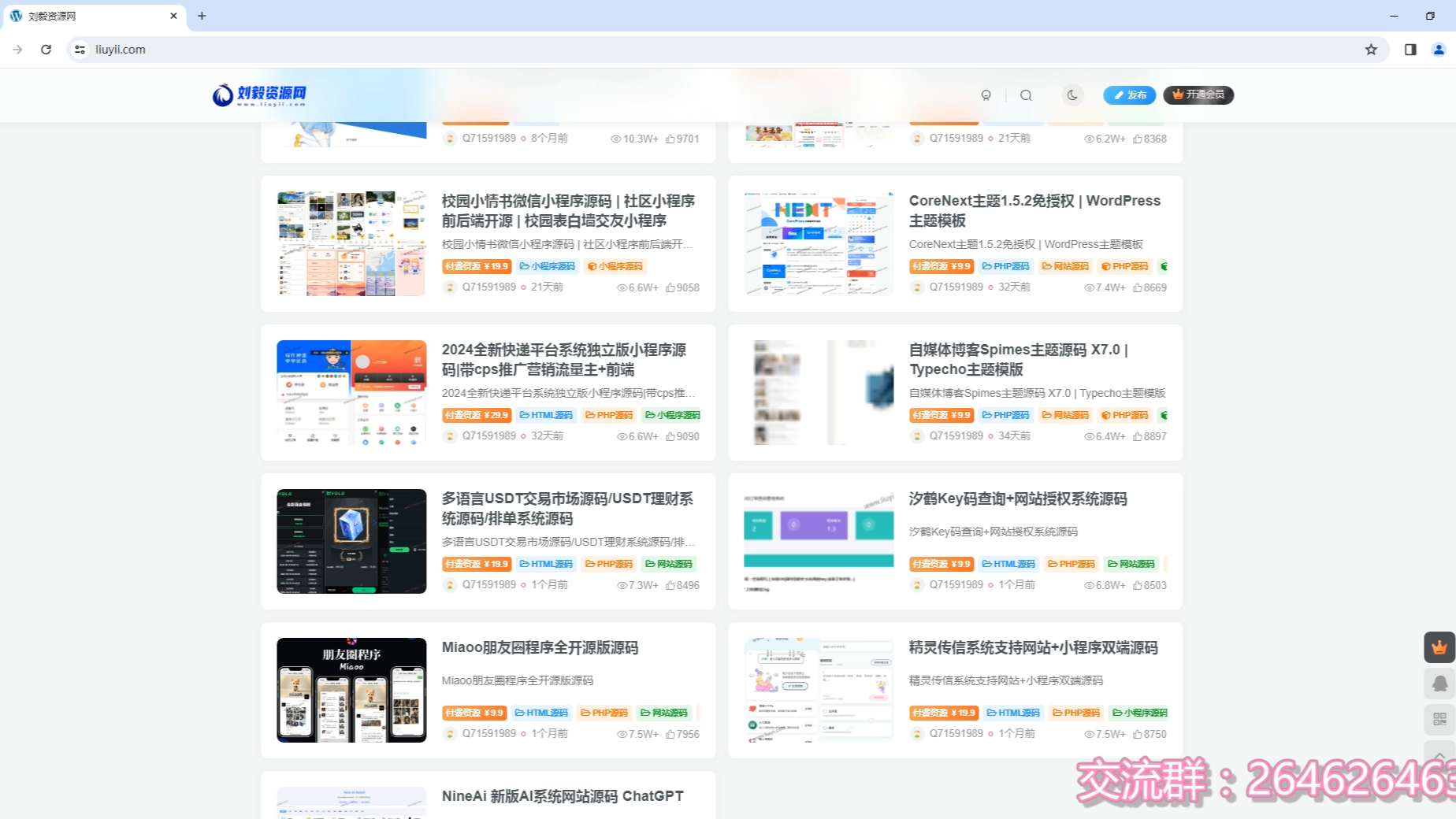This screenshot has width=1456, height=819.
Task: Click the 6.6W+ views eye on 校园小情书 card
Action: coord(637,287)
